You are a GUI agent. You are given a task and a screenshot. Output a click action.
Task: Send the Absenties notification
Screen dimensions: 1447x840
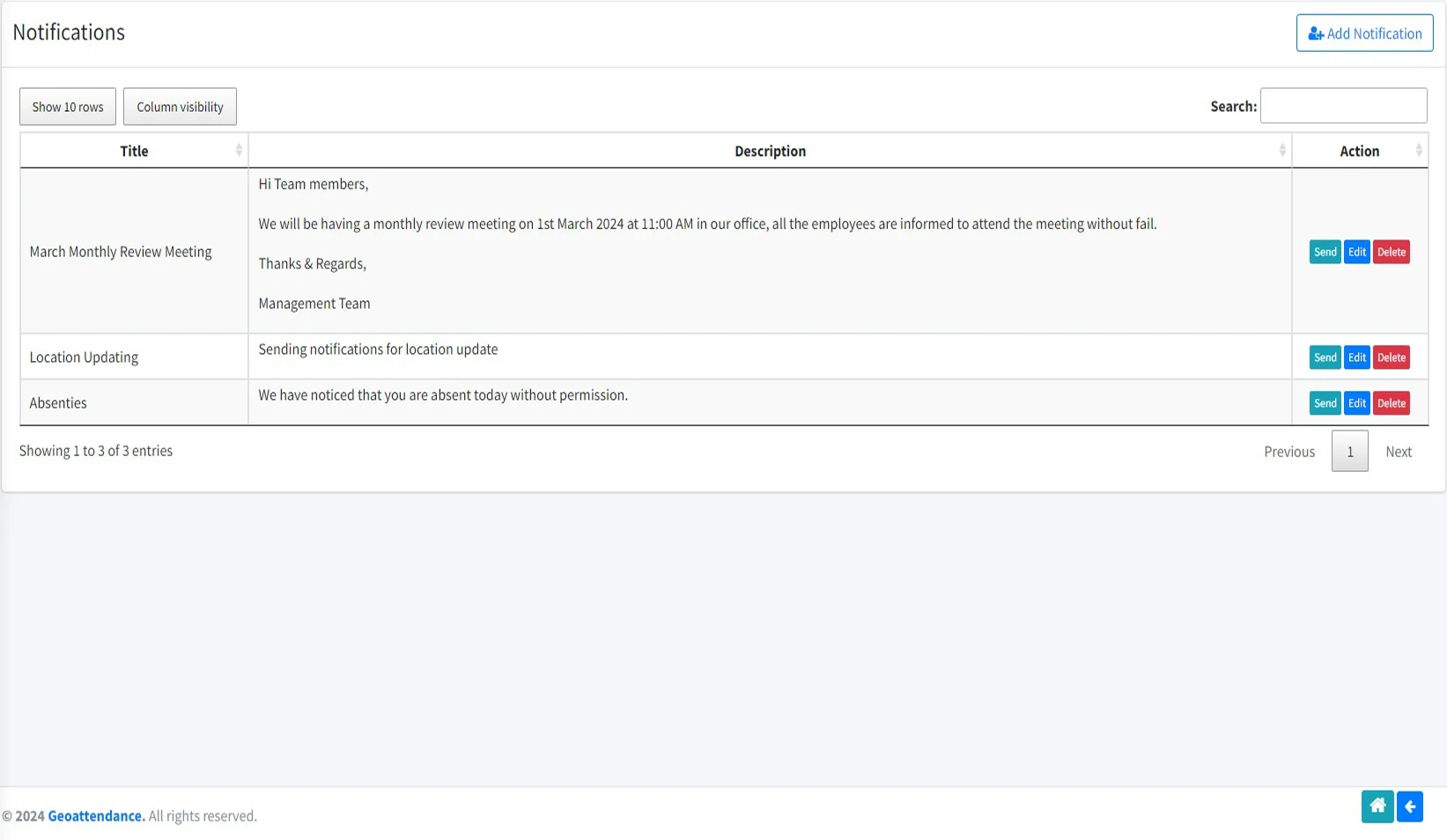point(1325,403)
